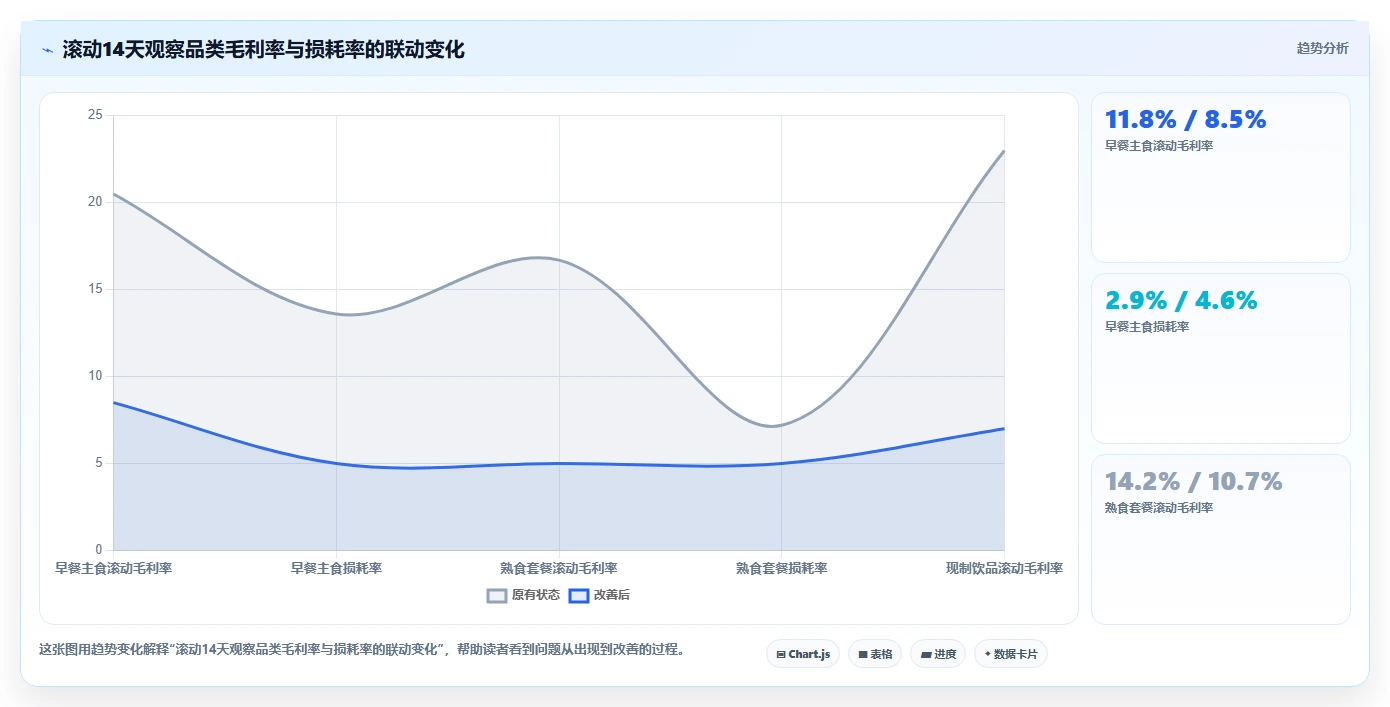1390x707 pixels.
Task: Click the 现制饮品滚动毛利率 x-axis label
Action: (1004, 568)
